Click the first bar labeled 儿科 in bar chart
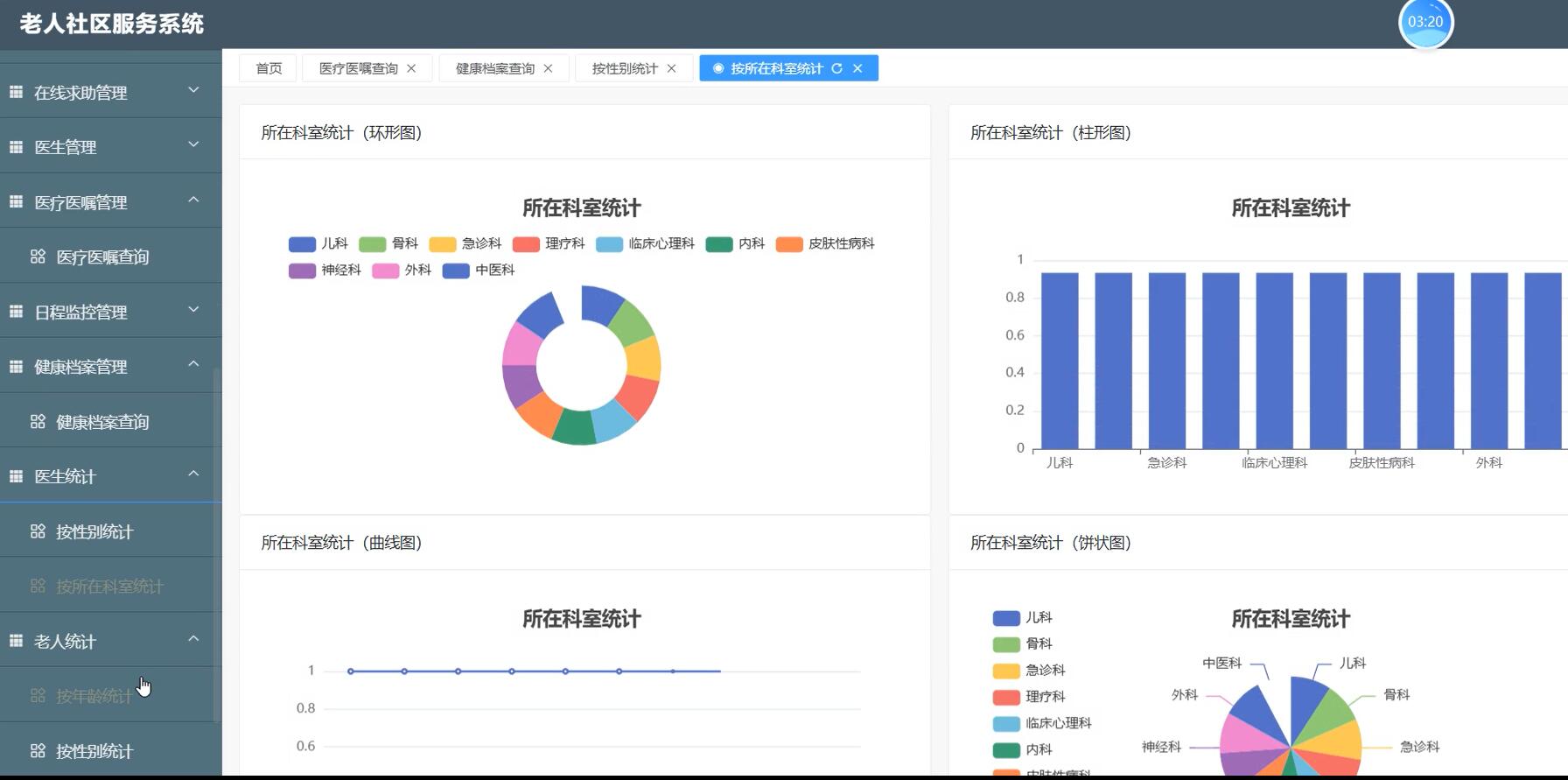The height and width of the screenshot is (780, 1568). click(x=1060, y=360)
